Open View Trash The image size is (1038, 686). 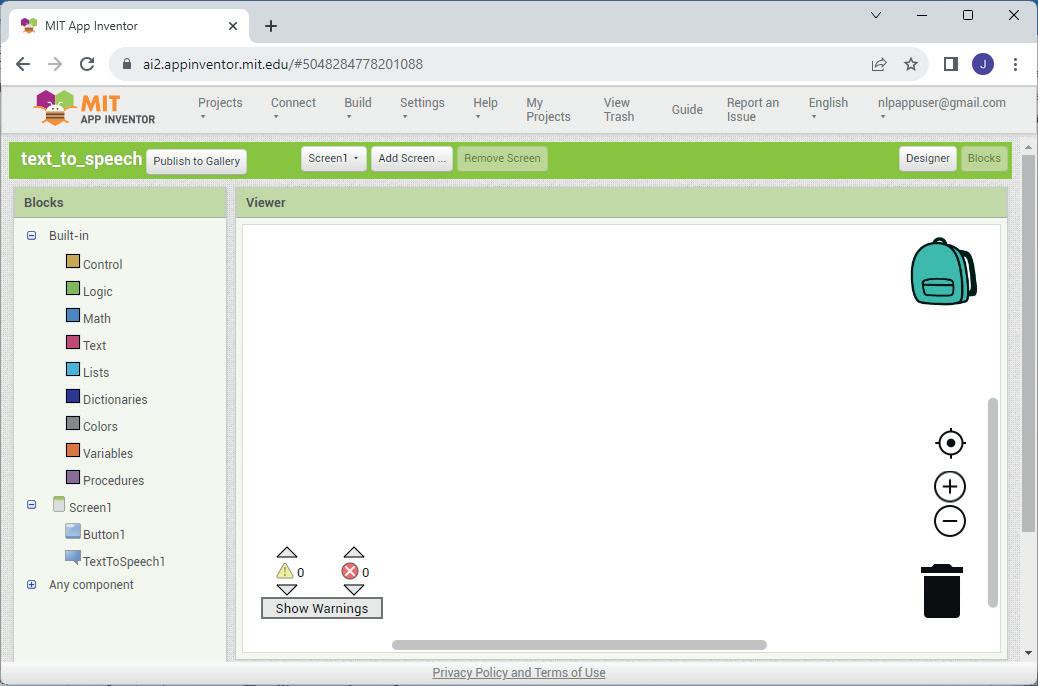point(618,109)
